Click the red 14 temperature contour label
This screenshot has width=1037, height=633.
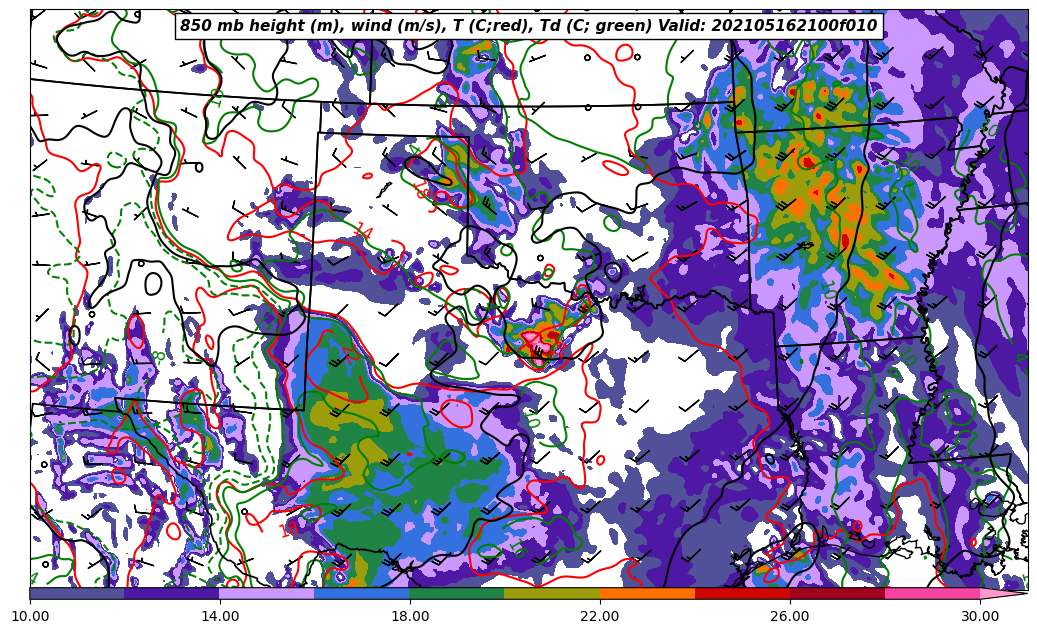click(x=361, y=231)
